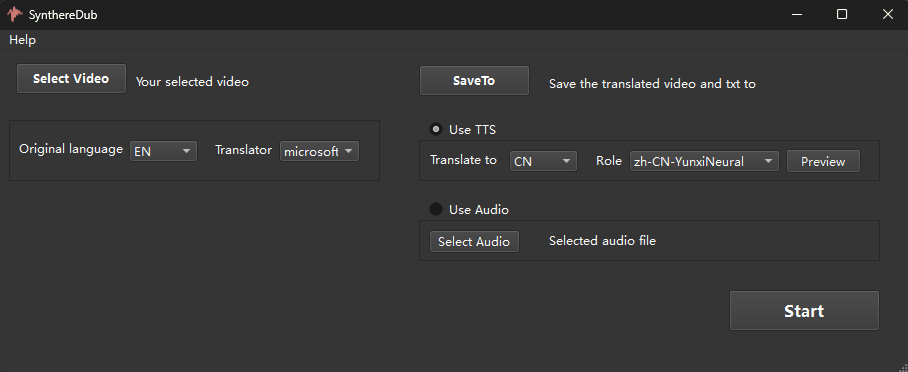908x372 pixels.
Task: Click the Select Video button
Action: point(71,79)
